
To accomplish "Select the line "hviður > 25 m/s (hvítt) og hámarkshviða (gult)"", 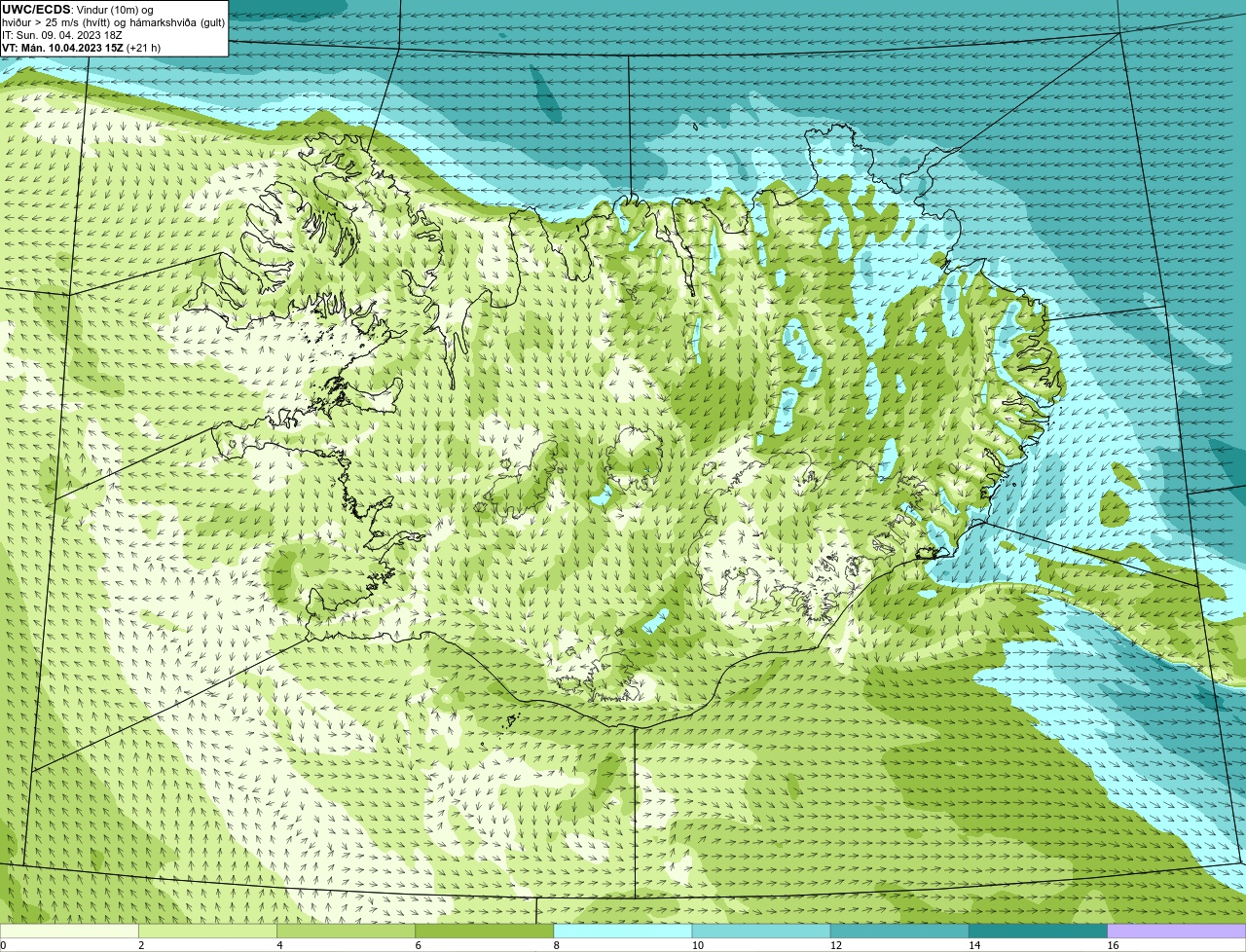I will point(113,22).
